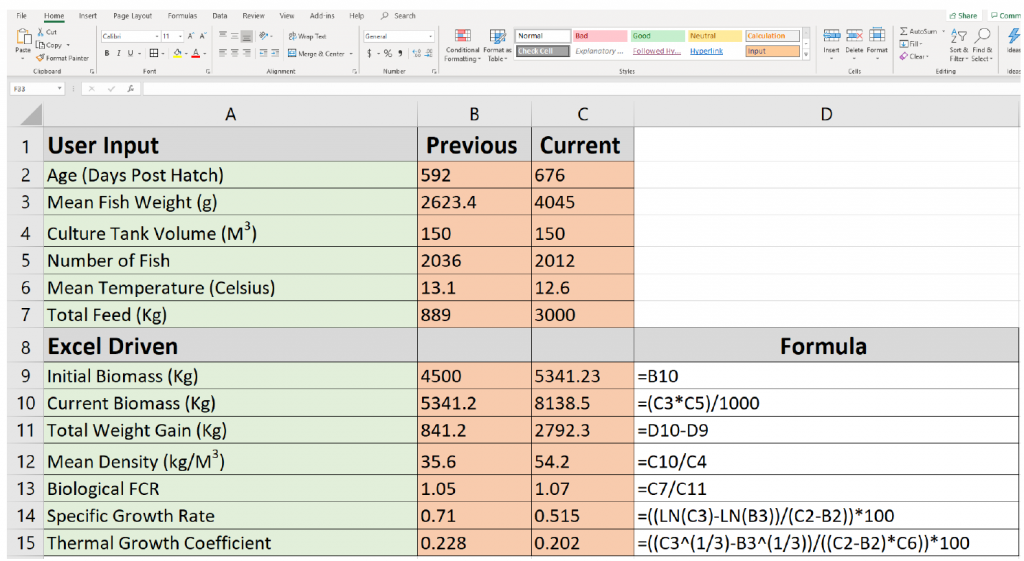Open Sort & Filter
The width and height of the screenshot is (1024, 561).
(x=959, y=44)
